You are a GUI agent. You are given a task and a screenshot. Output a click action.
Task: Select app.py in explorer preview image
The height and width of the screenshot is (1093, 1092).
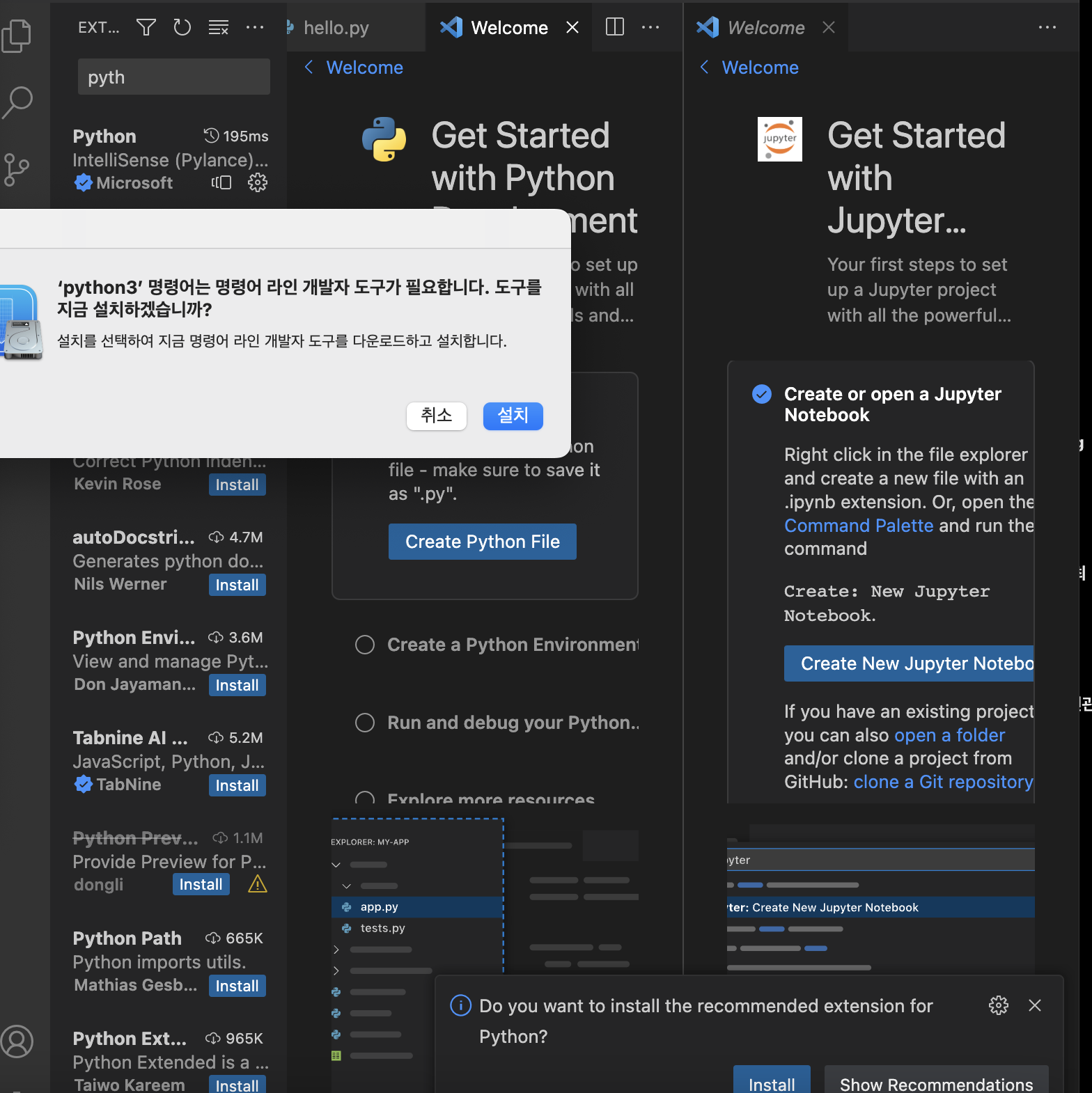click(x=417, y=907)
